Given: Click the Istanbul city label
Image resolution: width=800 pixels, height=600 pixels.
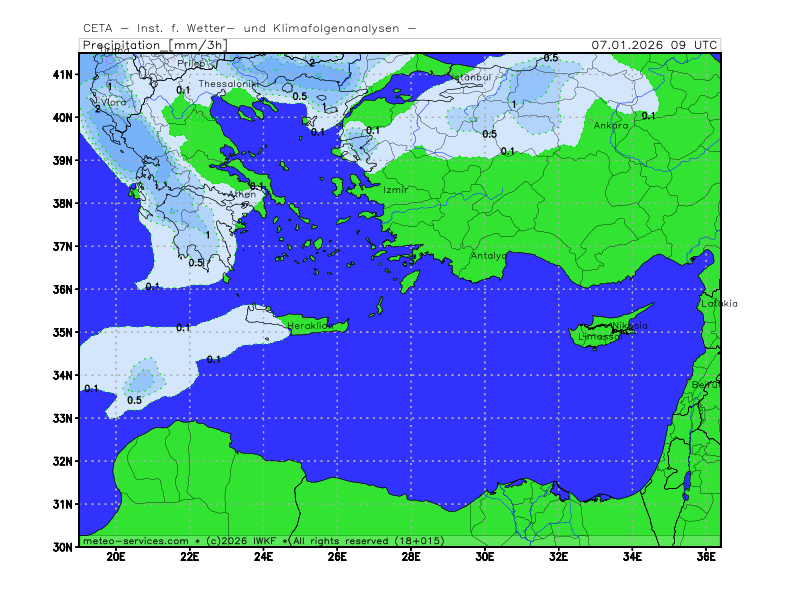Looking at the screenshot, I should click(470, 76).
